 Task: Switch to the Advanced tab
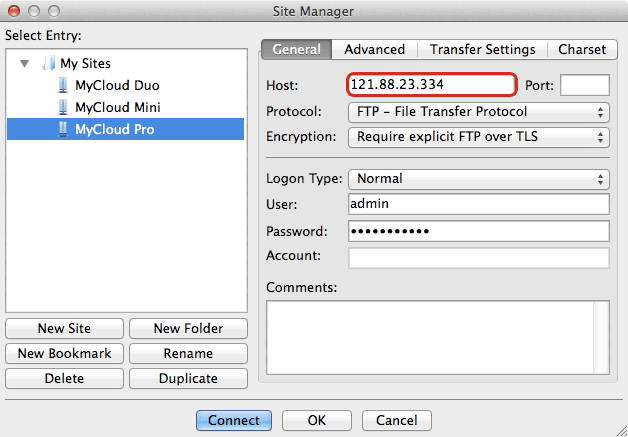click(375, 49)
